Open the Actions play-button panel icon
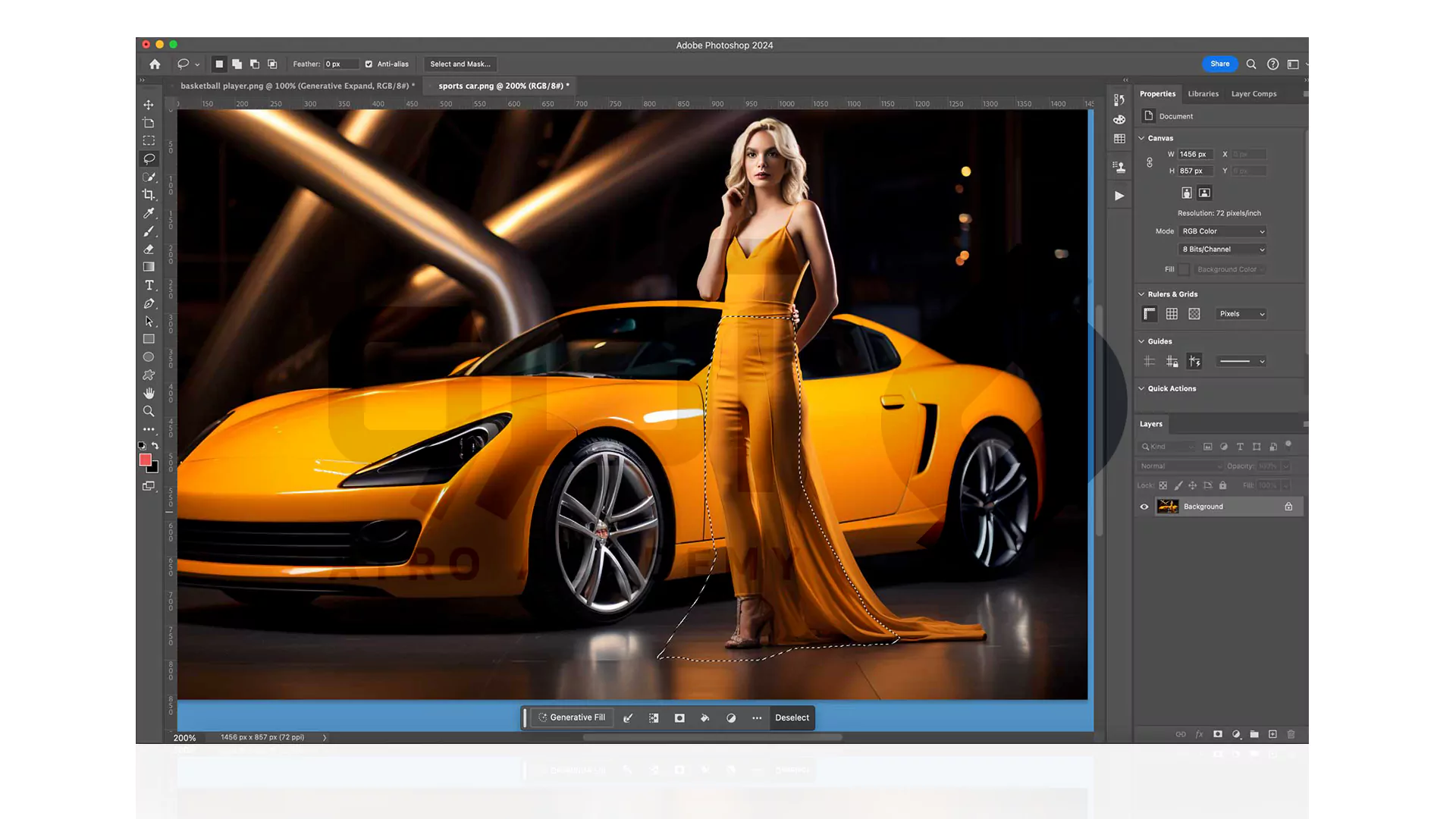The image size is (1456, 819). coord(1119,196)
